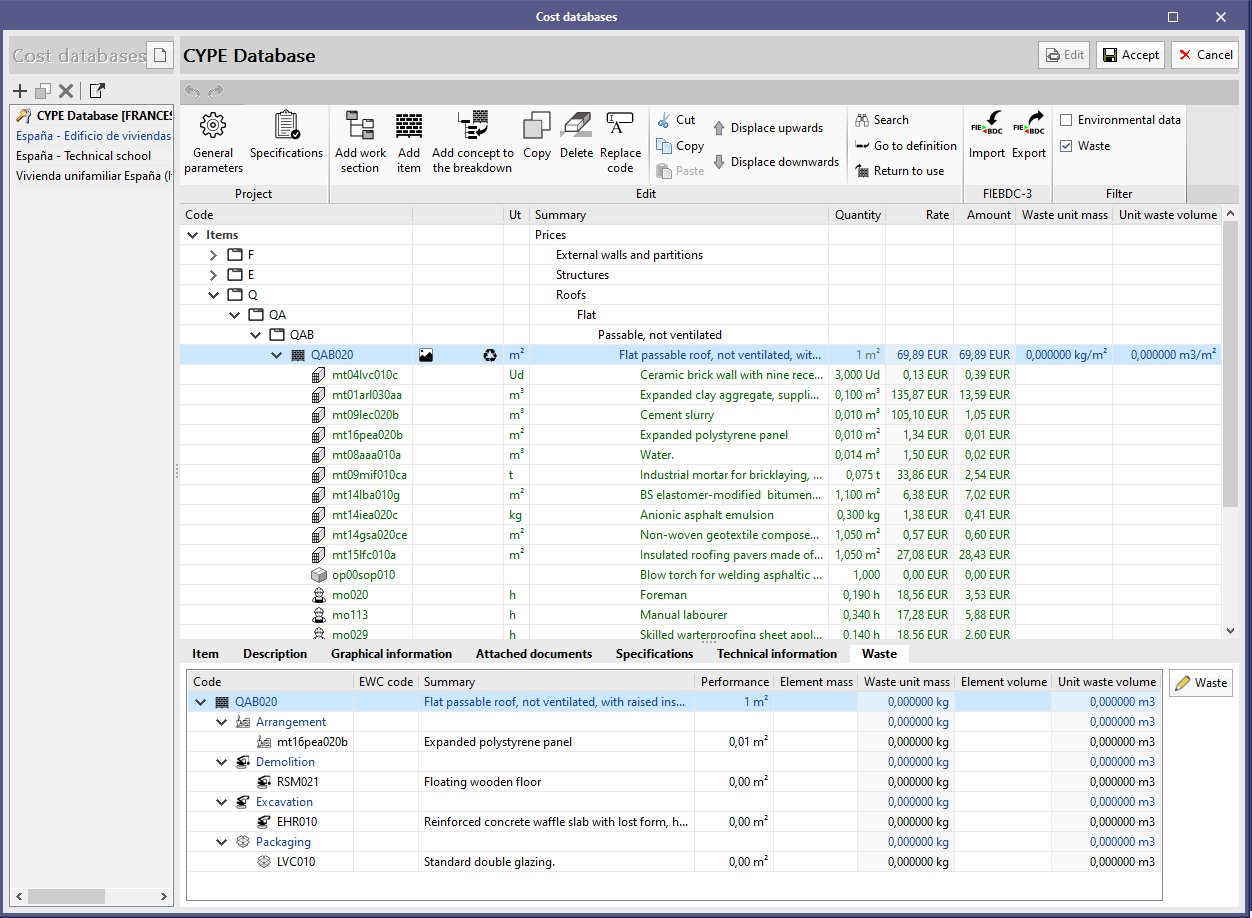The width and height of the screenshot is (1252, 918).
Task: Duplicate the selected cost database
Action: (43, 91)
